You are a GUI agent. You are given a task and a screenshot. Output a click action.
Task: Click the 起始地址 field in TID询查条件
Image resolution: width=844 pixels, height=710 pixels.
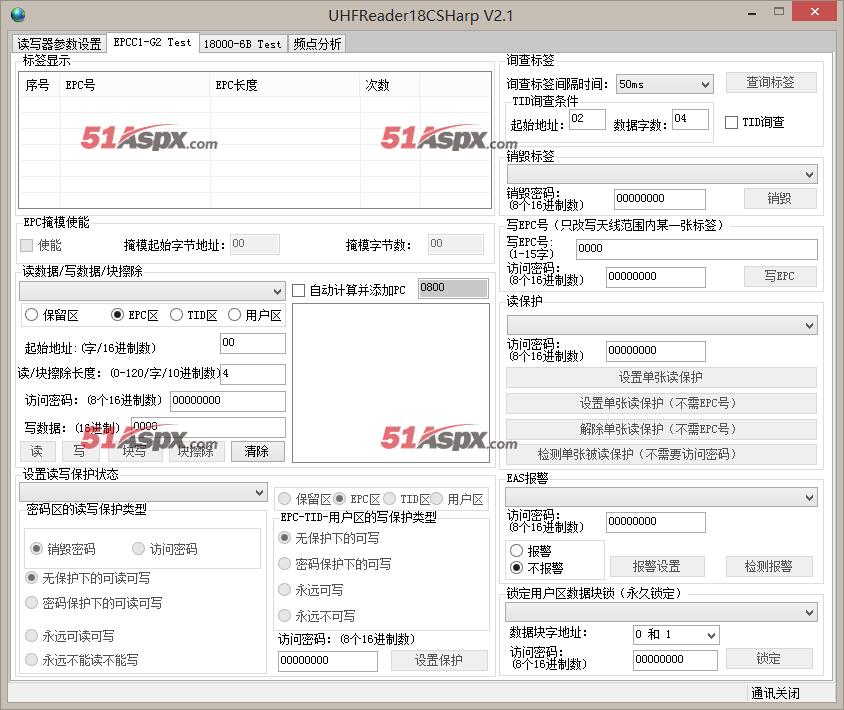coord(587,120)
